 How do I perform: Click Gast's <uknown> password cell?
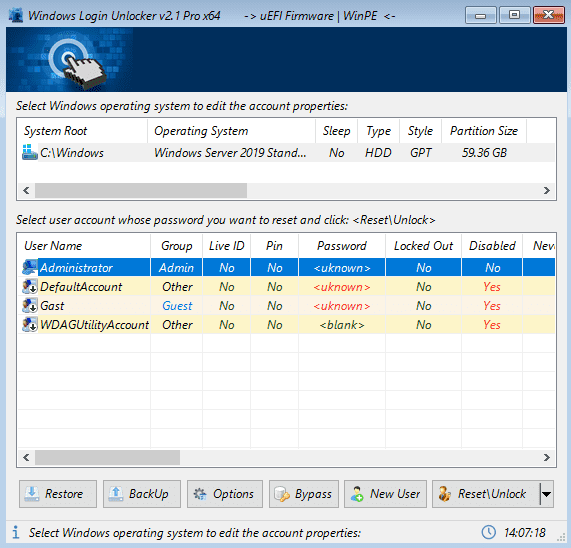(x=342, y=306)
